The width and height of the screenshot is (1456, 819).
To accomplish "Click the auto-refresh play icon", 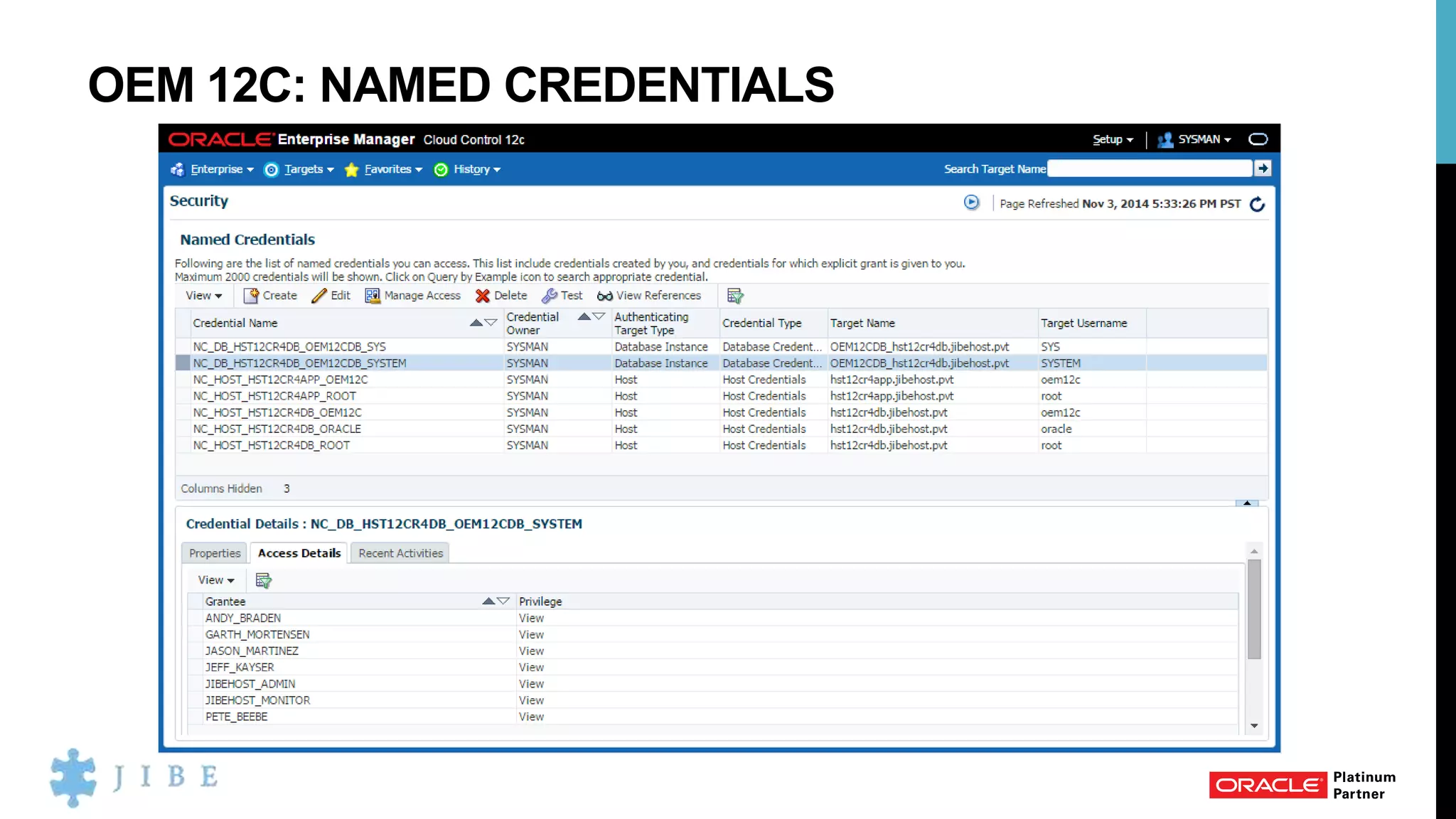I will click(971, 203).
